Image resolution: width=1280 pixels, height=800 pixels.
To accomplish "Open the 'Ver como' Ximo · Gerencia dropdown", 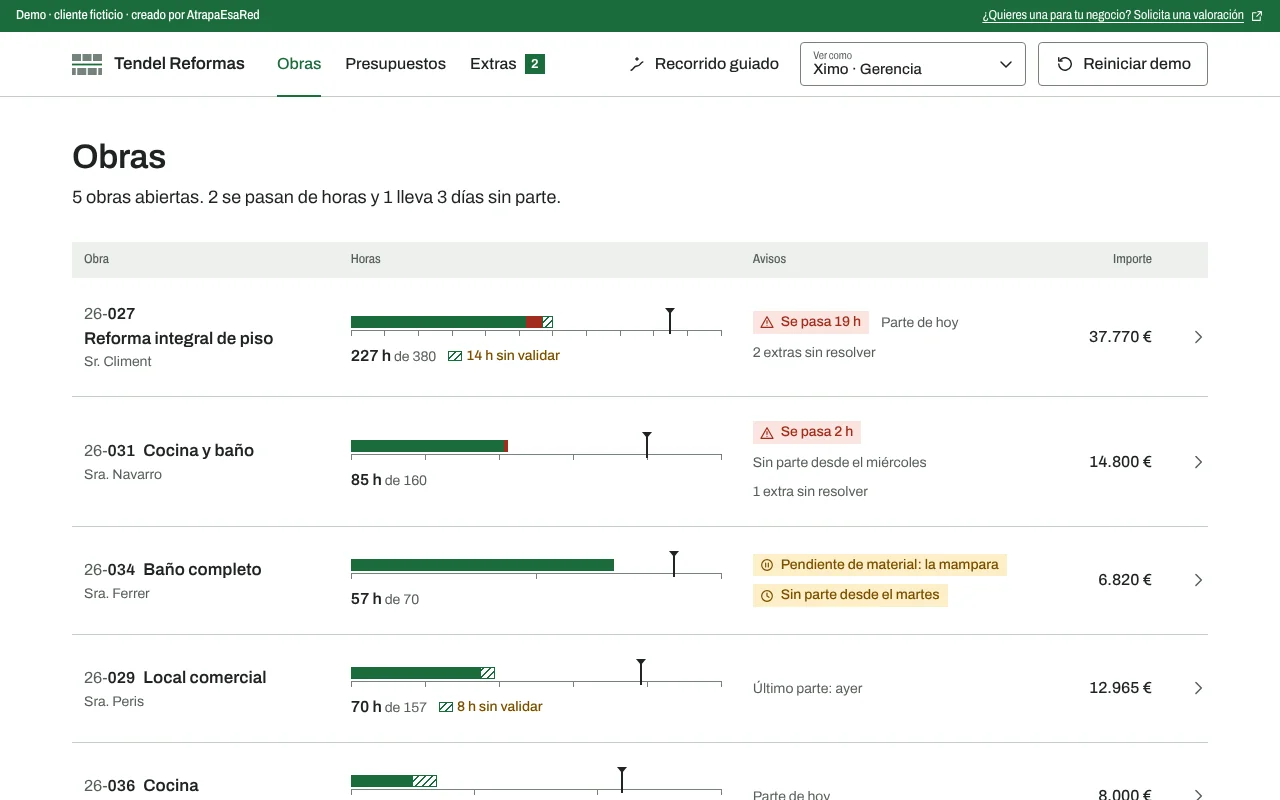I will (913, 64).
